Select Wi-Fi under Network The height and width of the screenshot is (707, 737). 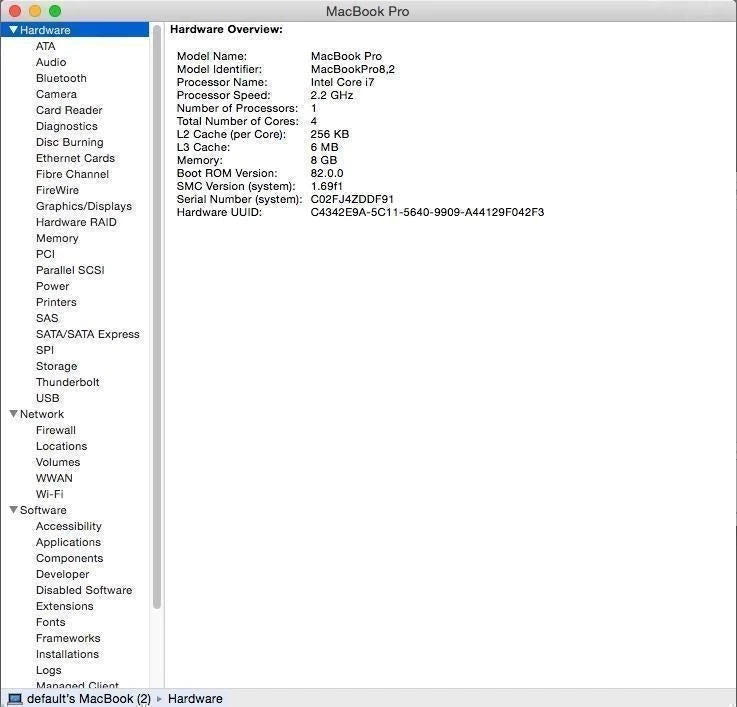click(x=49, y=494)
